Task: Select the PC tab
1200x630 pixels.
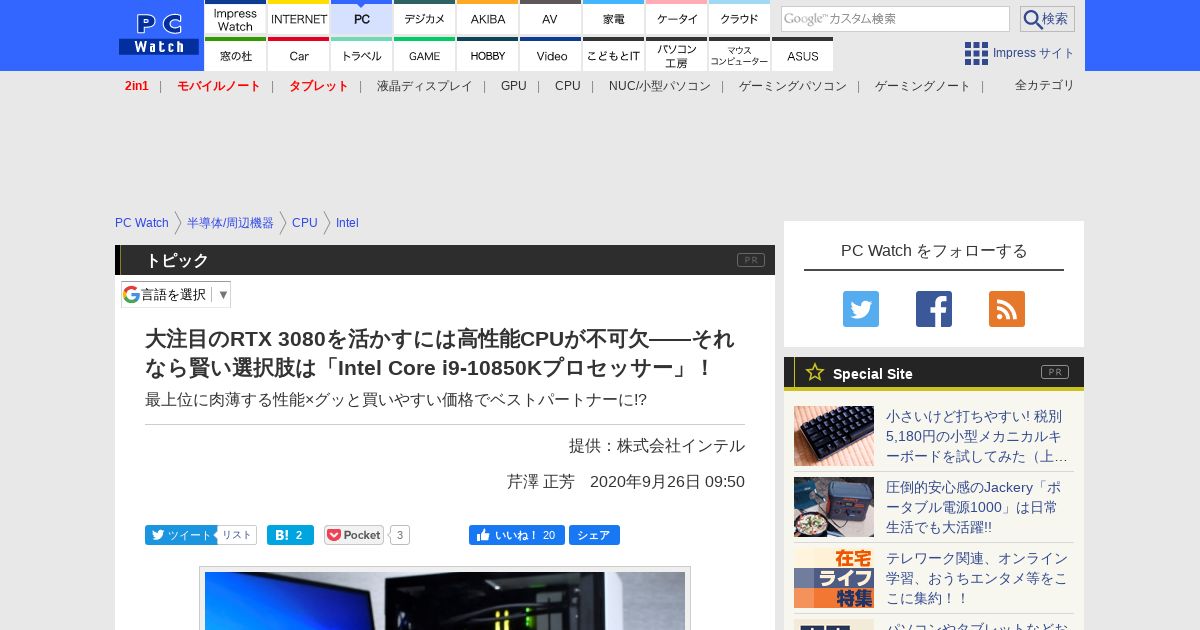Action: click(x=362, y=17)
